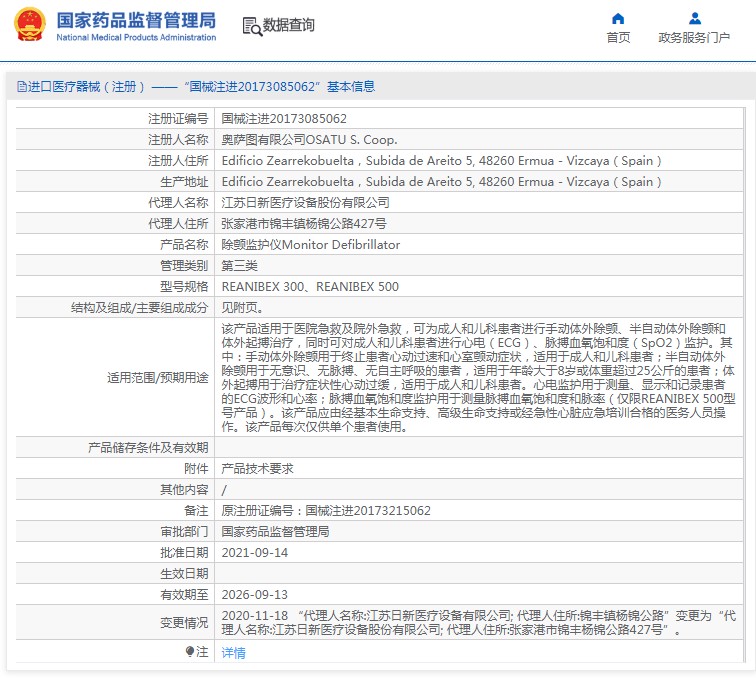Image resolution: width=756 pixels, height=678 pixels.
Task: Click expiry date 2026-09-13
Action: click(x=254, y=594)
